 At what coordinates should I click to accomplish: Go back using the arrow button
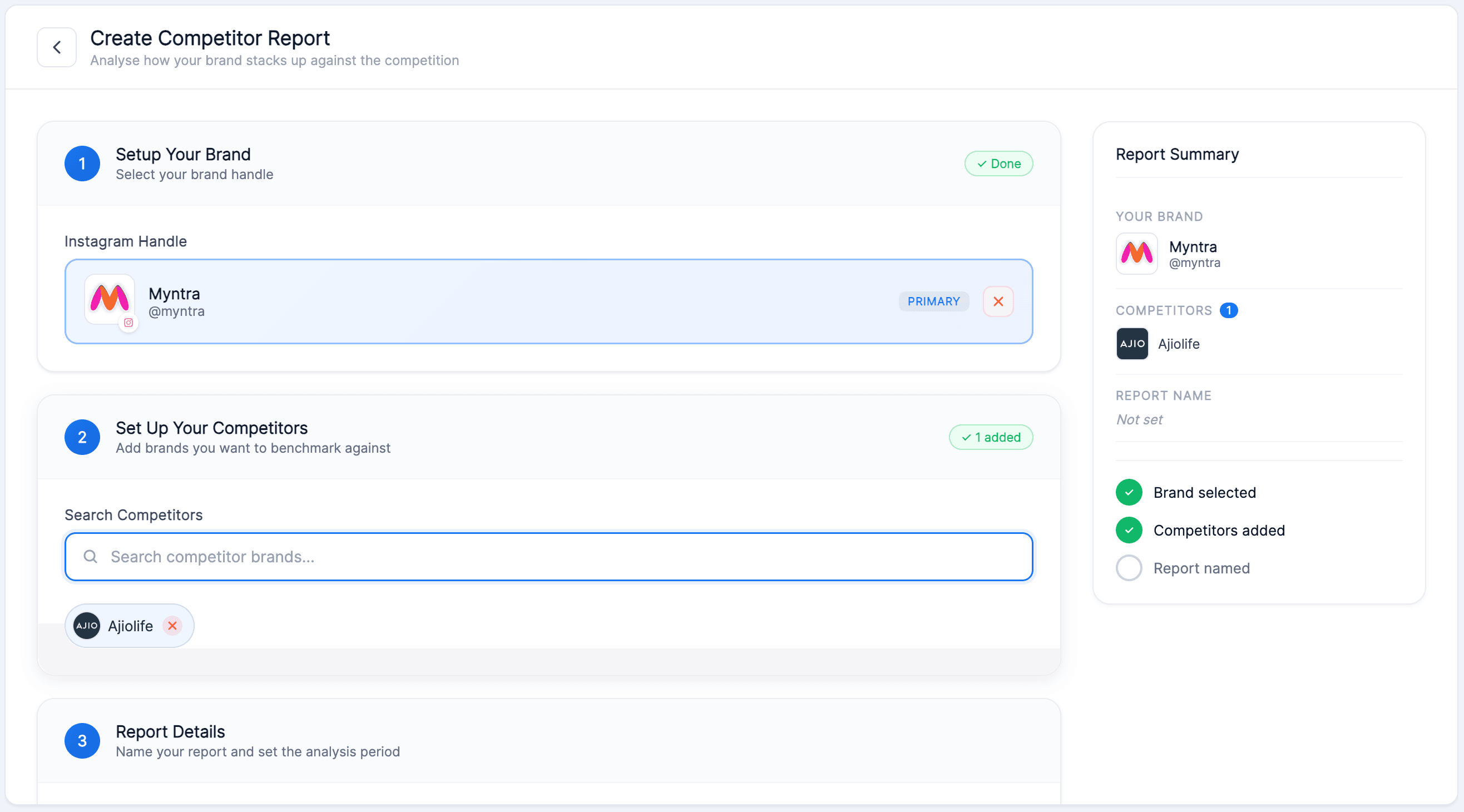(x=57, y=47)
